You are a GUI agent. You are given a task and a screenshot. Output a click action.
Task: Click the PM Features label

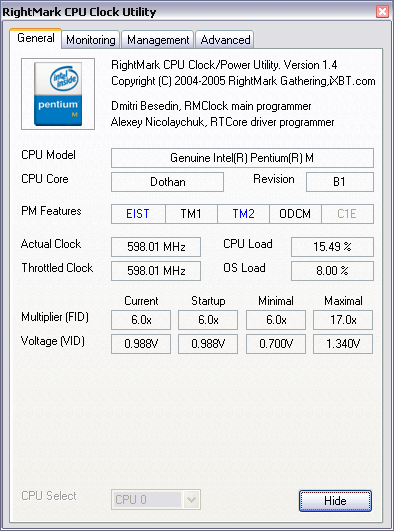point(51,211)
